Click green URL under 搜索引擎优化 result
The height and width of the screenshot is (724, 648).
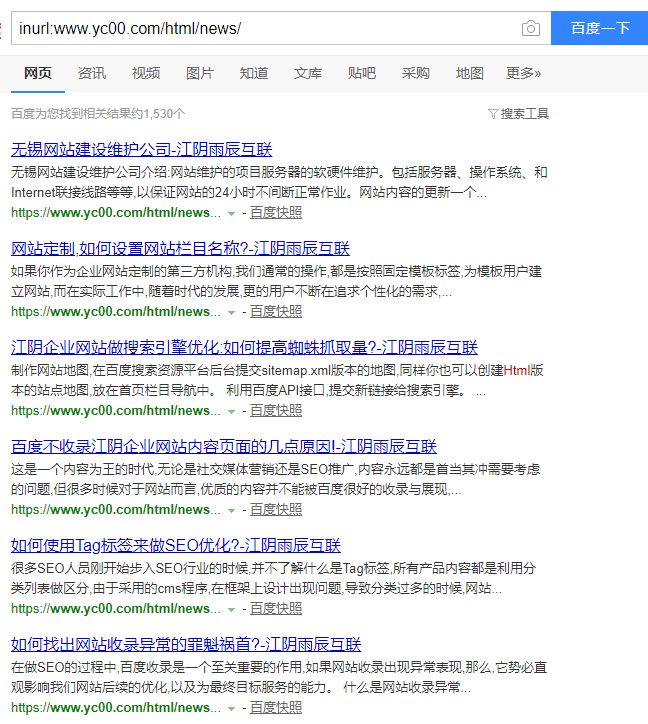pos(116,410)
